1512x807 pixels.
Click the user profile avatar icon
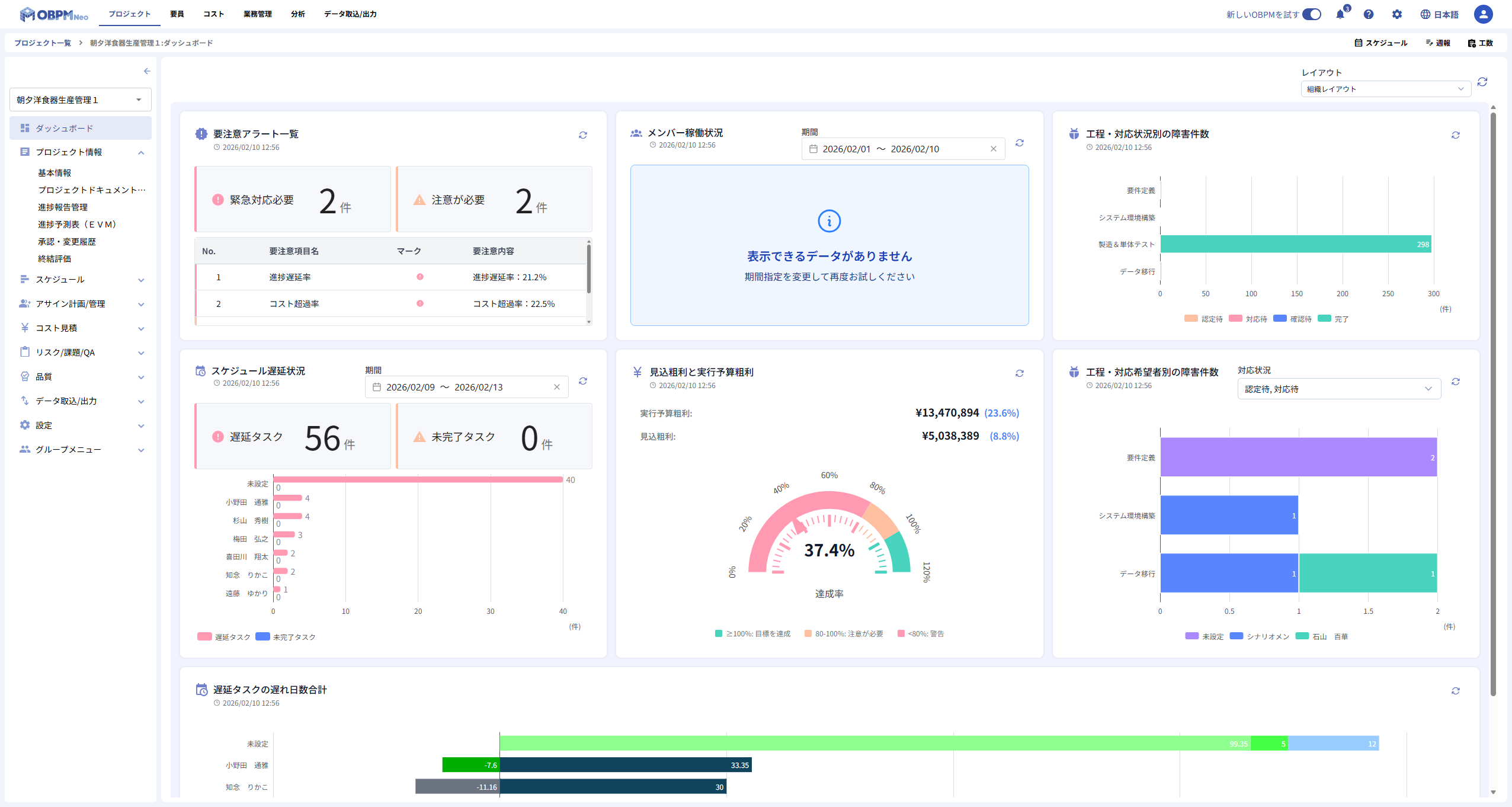(1483, 14)
